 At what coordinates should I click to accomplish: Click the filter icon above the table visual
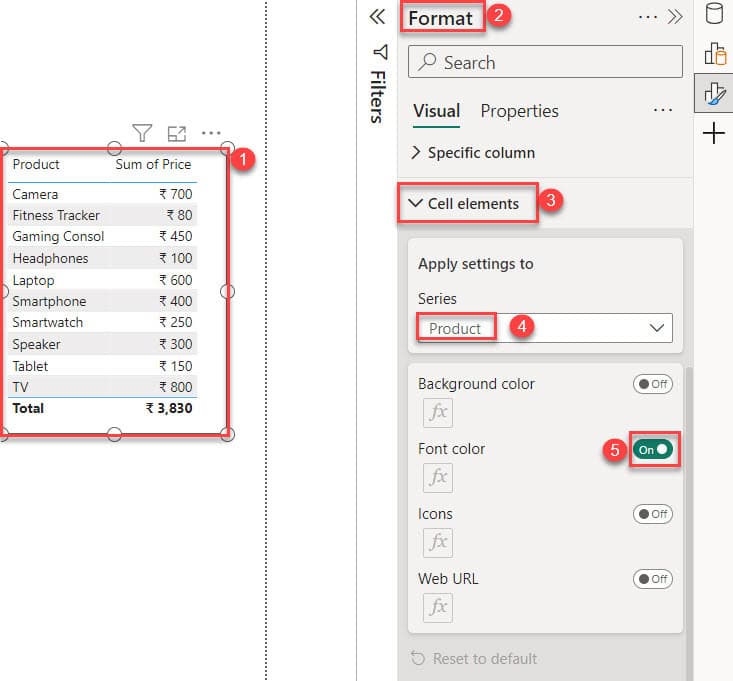pyautogui.click(x=142, y=133)
